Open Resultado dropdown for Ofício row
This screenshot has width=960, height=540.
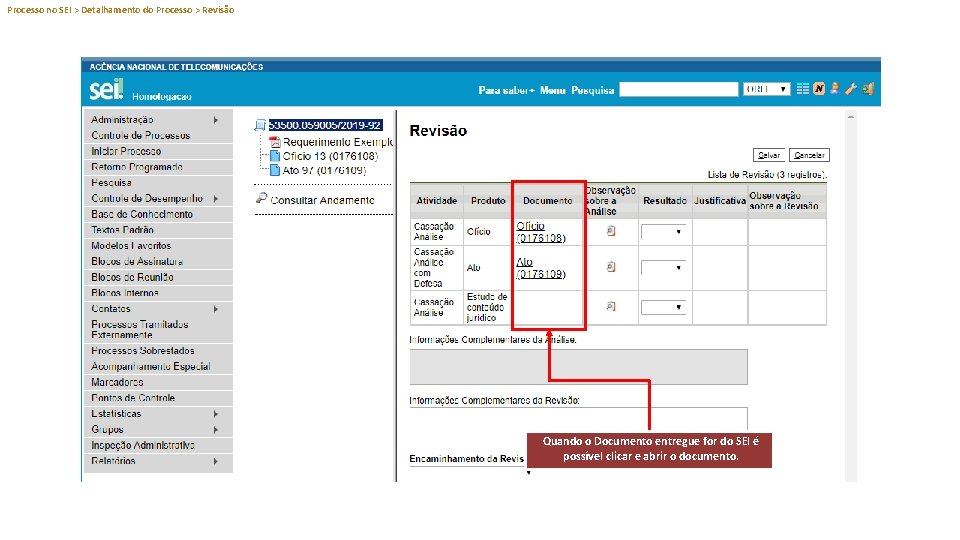click(663, 231)
